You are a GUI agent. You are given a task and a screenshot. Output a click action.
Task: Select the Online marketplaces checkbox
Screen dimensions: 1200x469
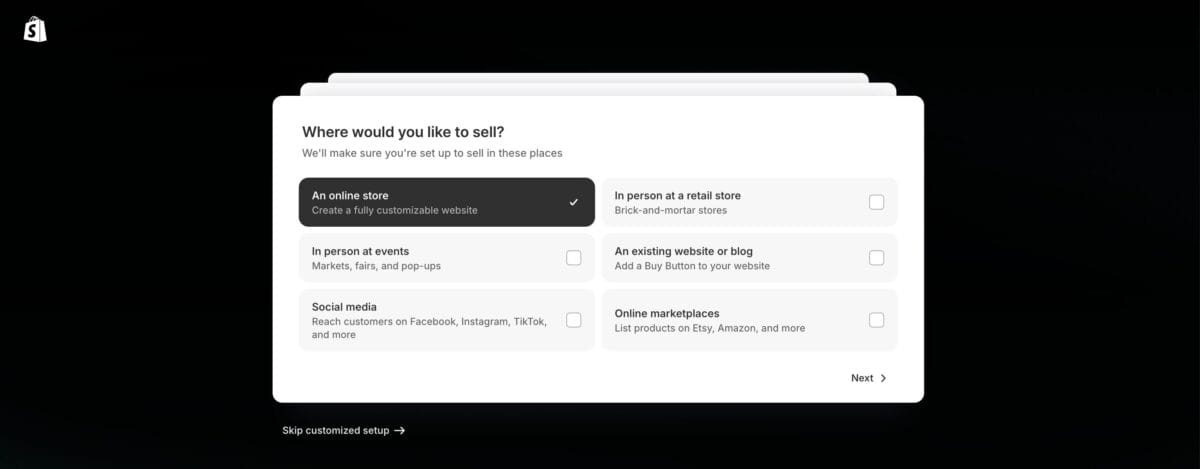click(x=876, y=320)
